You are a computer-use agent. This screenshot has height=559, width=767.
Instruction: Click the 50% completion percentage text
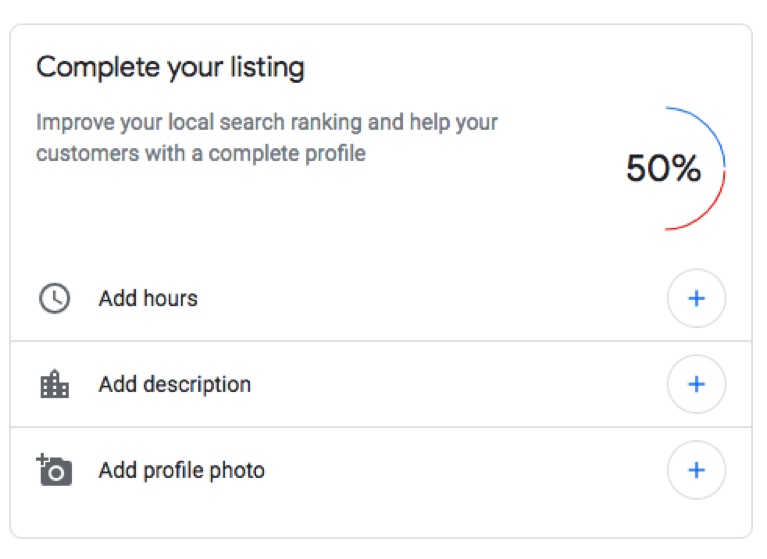click(663, 169)
